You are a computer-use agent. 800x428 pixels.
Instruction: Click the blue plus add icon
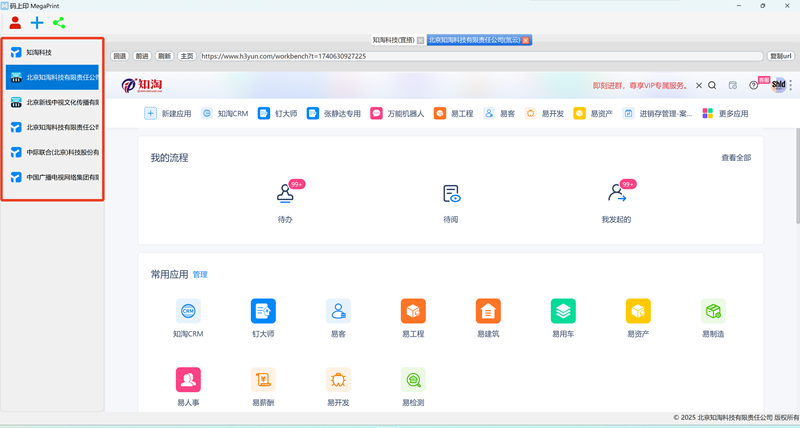(37, 22)
